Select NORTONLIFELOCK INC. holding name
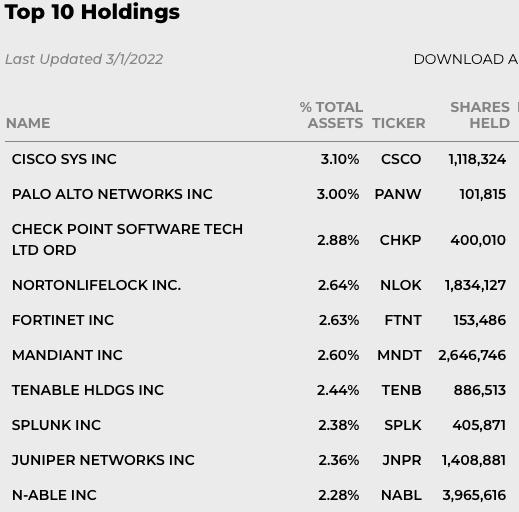Screen dimensions: 519x512 coord(96,285)
